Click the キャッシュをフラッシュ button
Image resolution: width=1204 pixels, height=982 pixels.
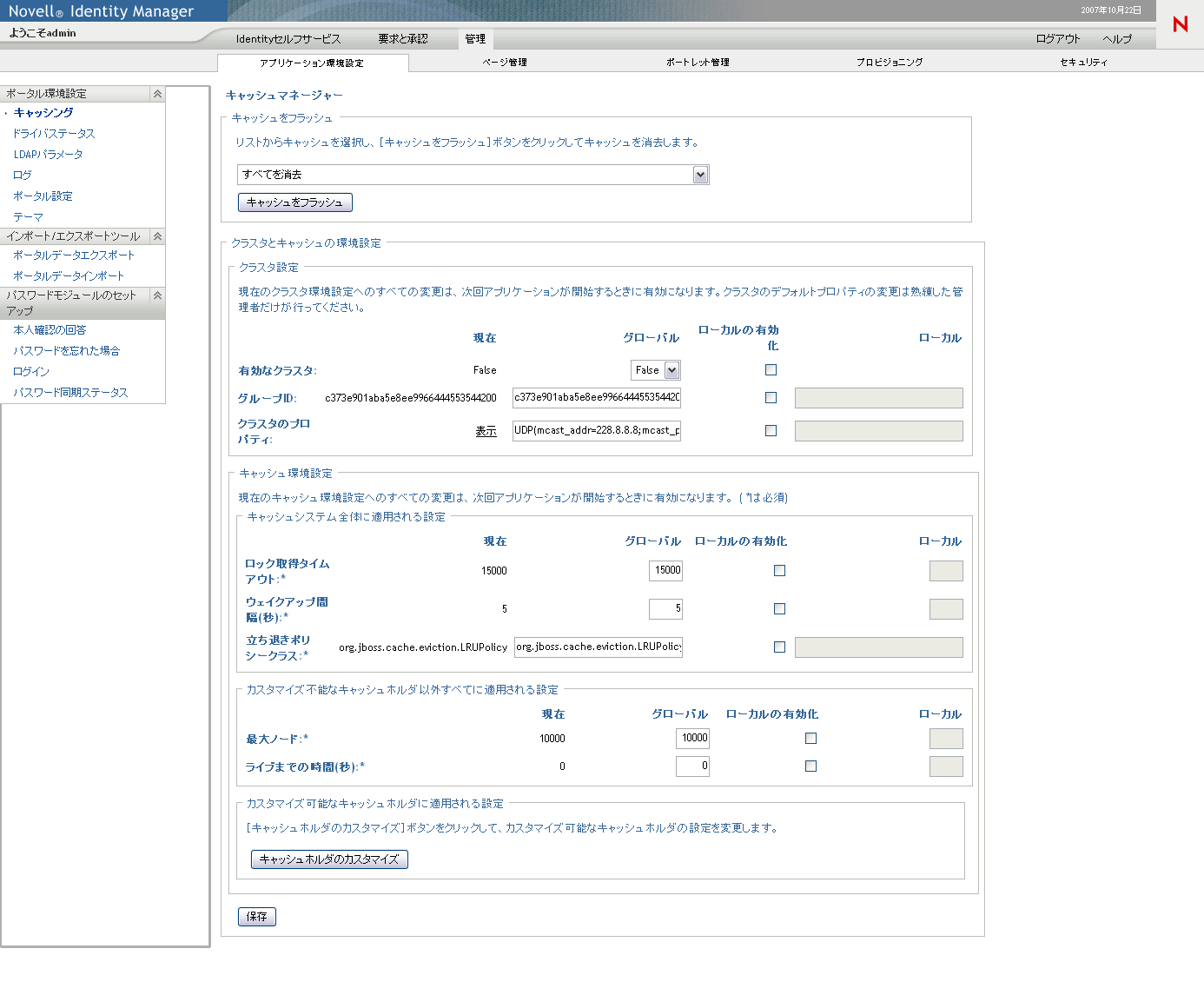click(x=294, y=202)
